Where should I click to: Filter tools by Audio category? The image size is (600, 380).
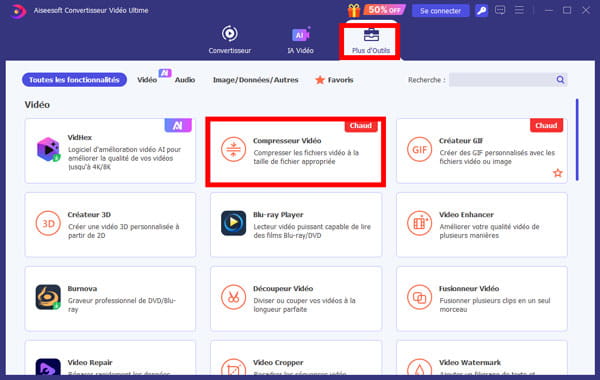(x=185, y=80)
